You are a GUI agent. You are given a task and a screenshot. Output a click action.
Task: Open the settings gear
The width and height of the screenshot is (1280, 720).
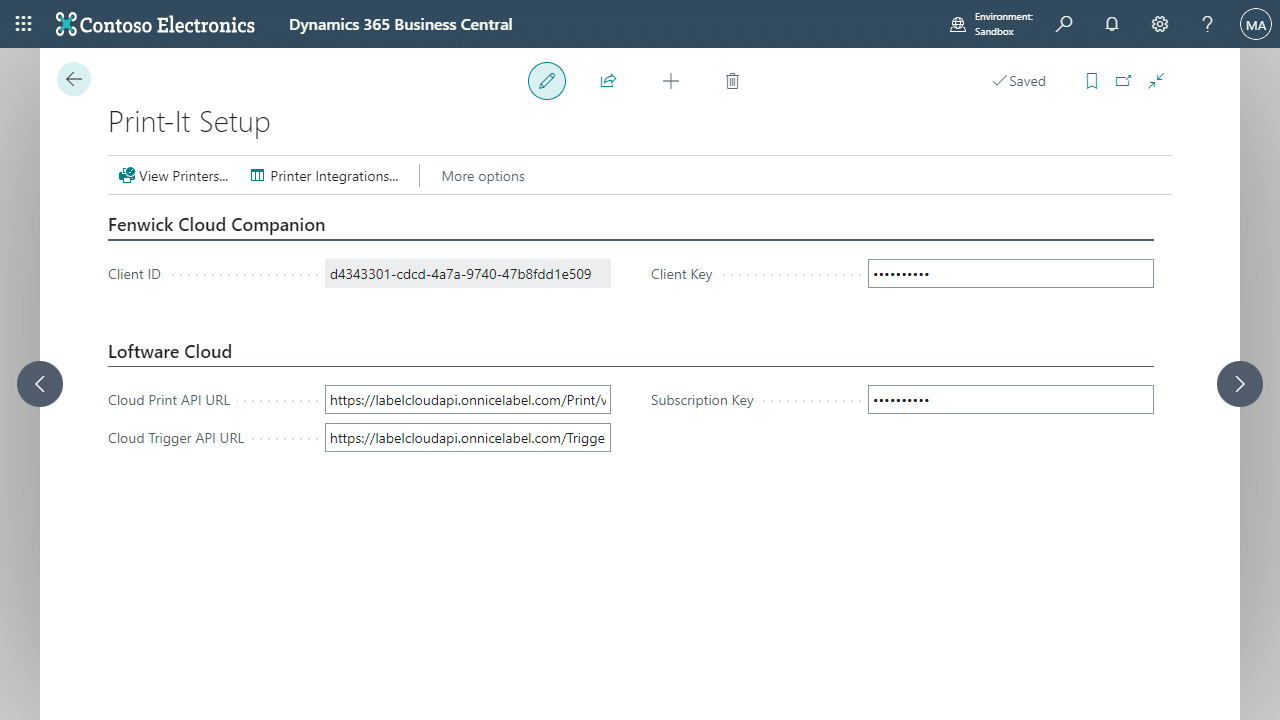pos(1160,24)
